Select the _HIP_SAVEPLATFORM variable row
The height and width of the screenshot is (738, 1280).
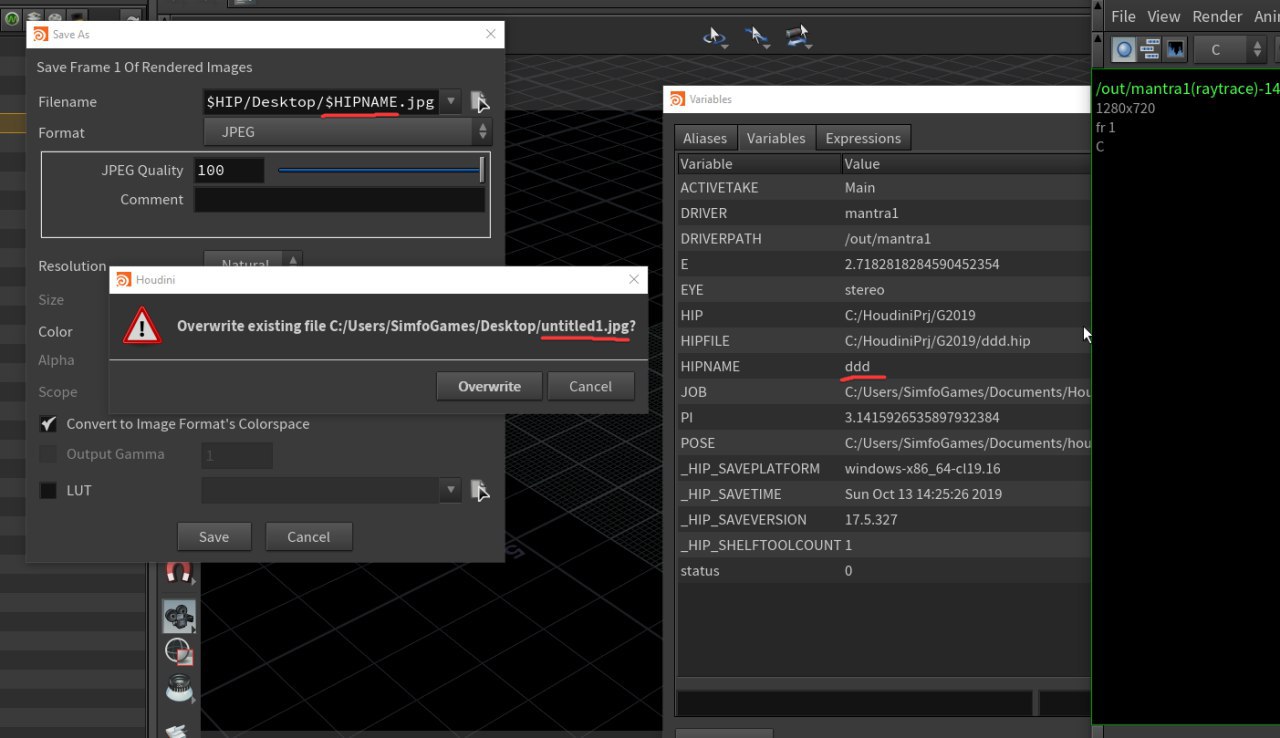(883, 468)
